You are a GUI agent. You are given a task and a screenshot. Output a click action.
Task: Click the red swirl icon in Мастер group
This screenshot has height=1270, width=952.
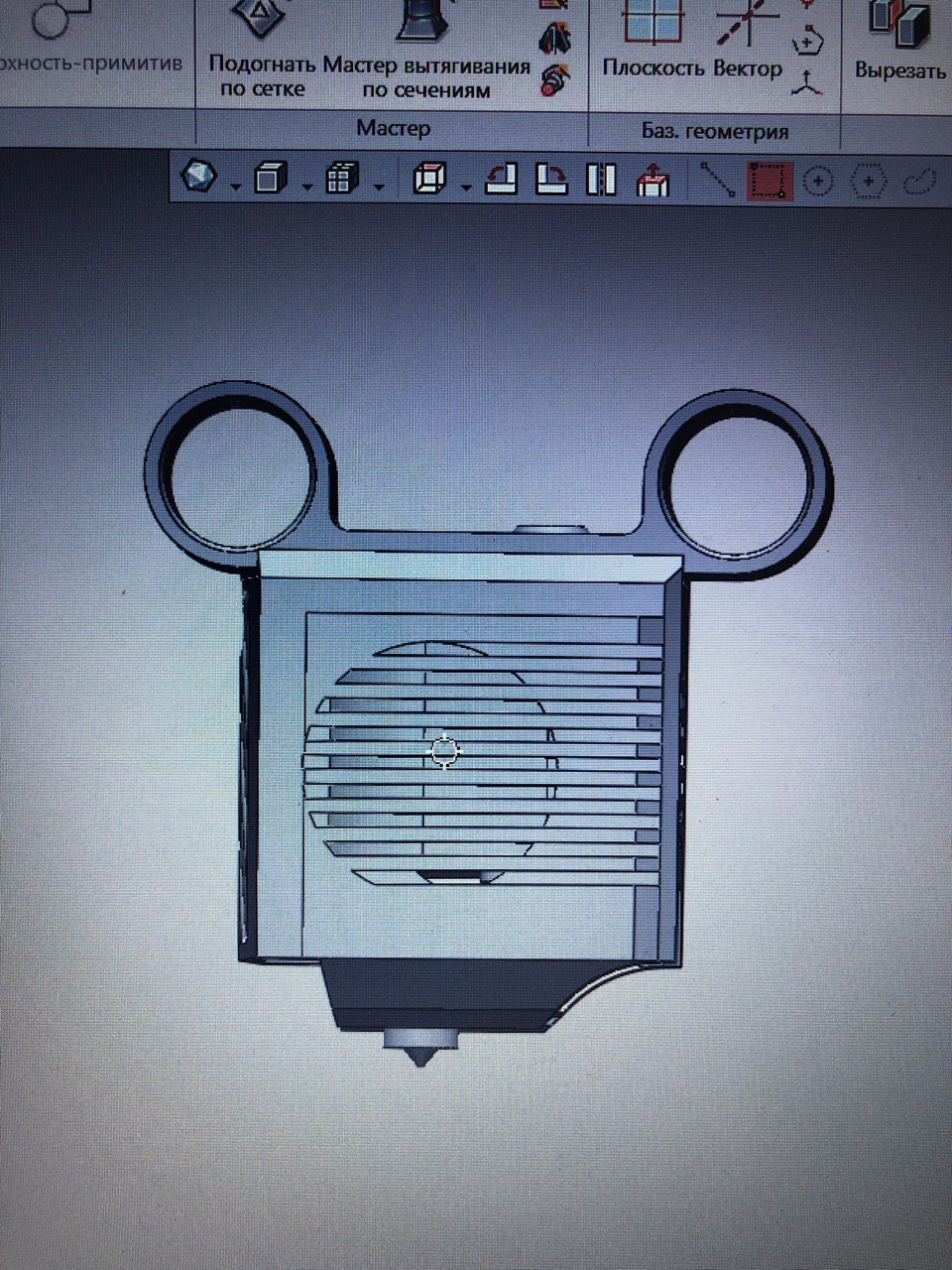click(555, 79)
